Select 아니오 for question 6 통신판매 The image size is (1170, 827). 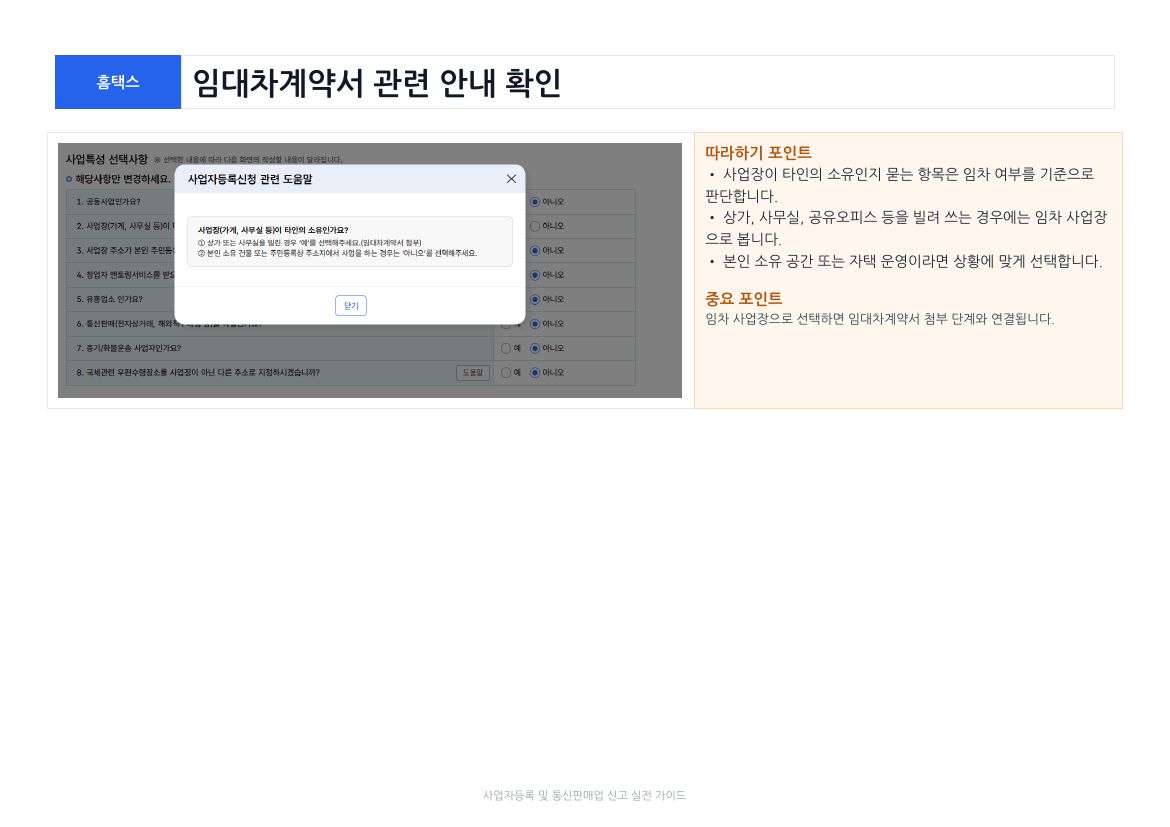535,324
